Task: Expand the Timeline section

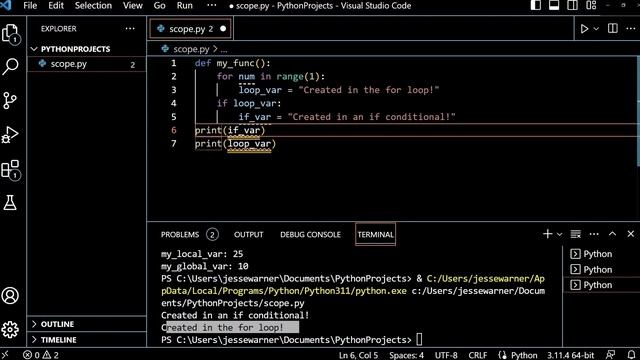Action: point(87,340)
